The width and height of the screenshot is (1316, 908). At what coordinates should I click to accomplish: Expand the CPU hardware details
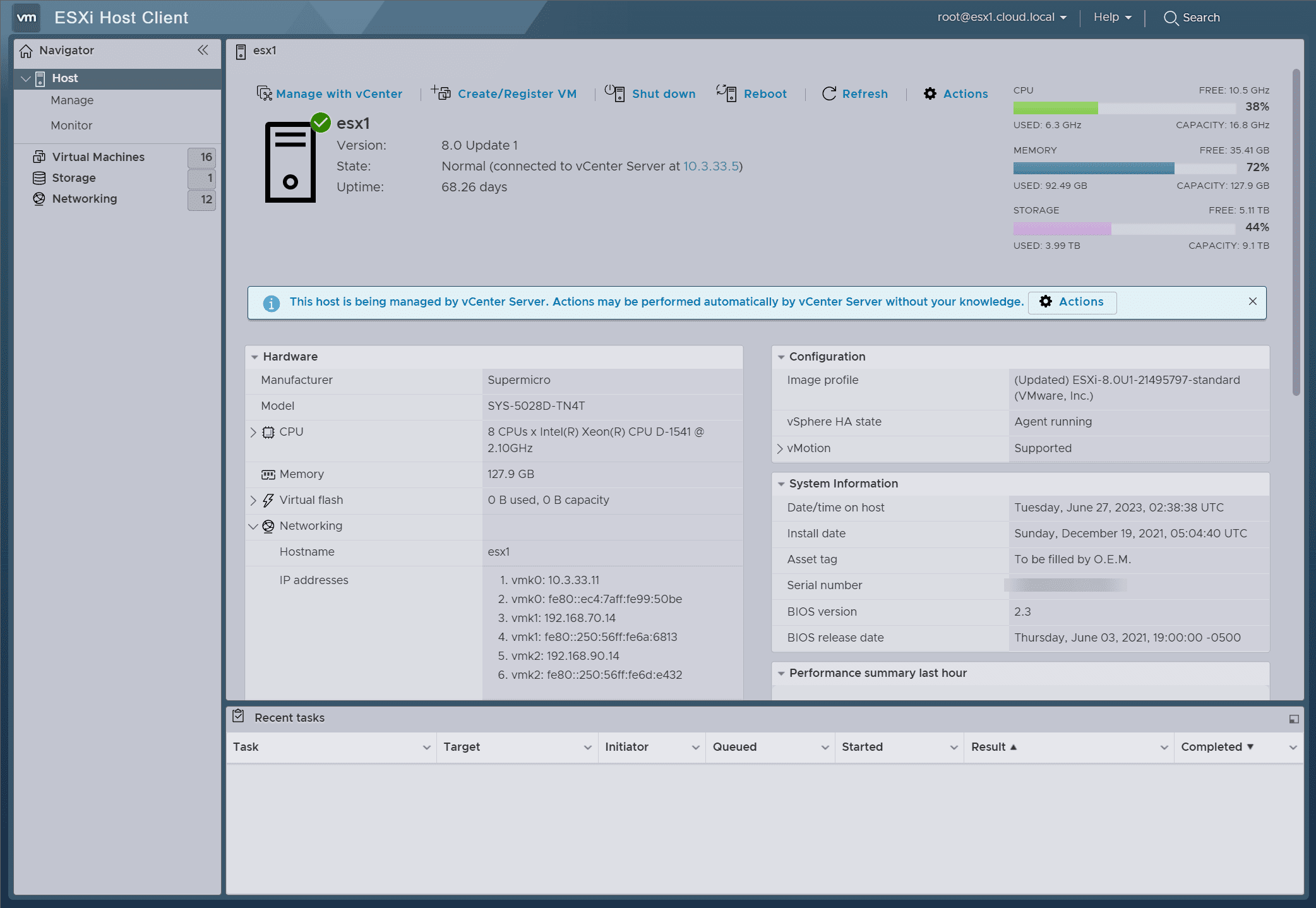(x=254, y=433)
